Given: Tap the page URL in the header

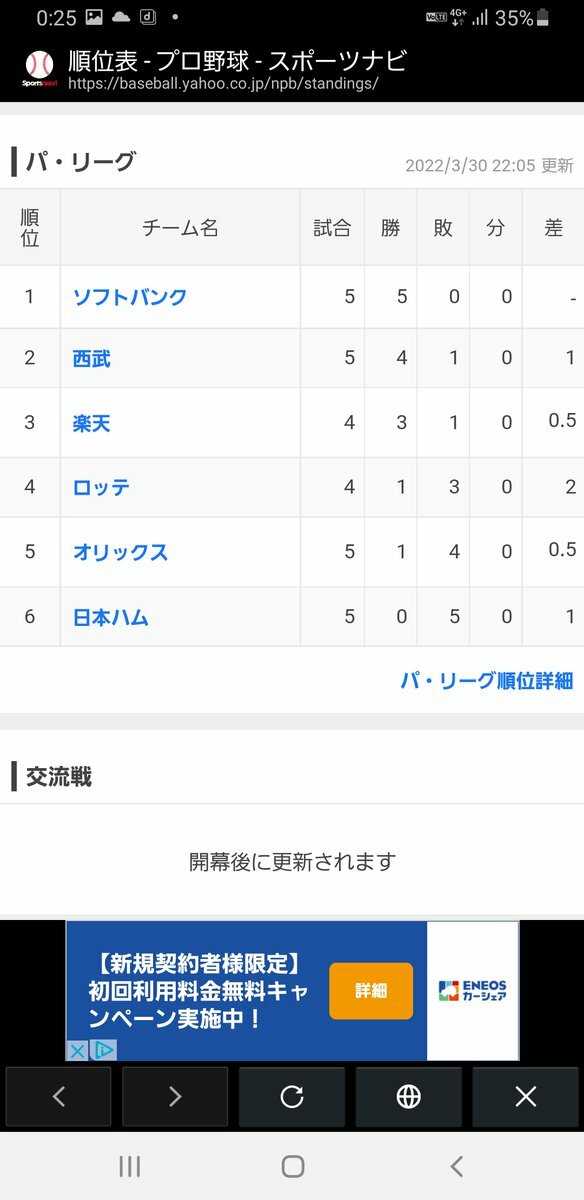Looking at the screenshot, I should coord(223,84).
